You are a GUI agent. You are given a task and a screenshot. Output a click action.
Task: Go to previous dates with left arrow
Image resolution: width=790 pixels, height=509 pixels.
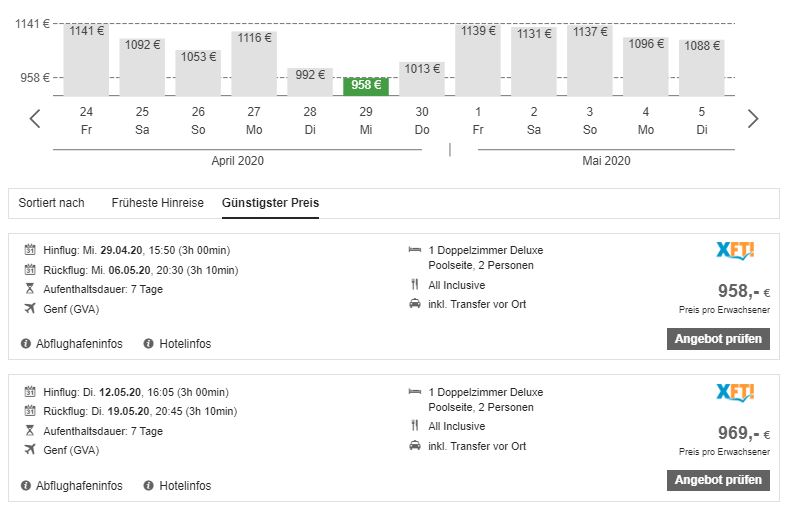pos(35,119)
